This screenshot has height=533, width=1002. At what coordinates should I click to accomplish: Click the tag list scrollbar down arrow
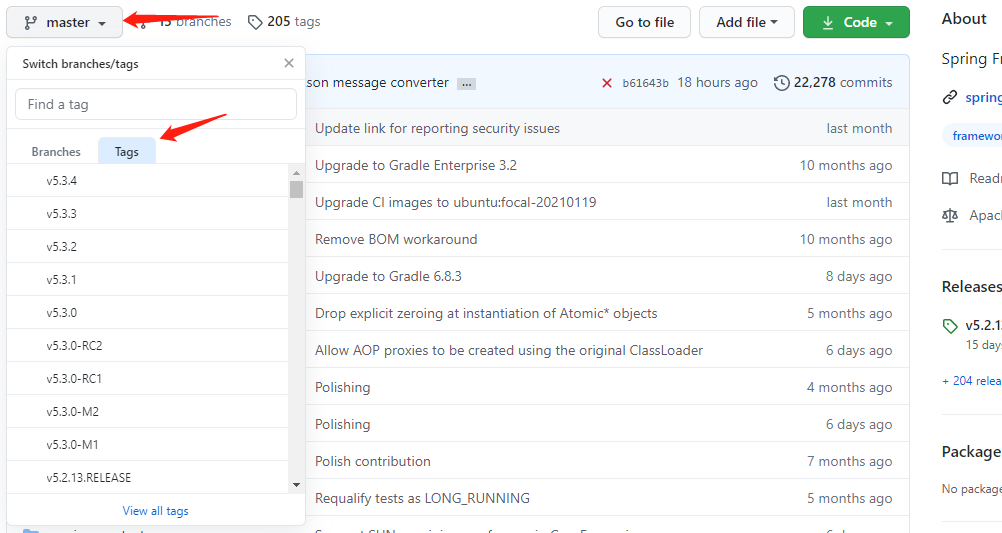pyautogui.click(x=296, y=485)
